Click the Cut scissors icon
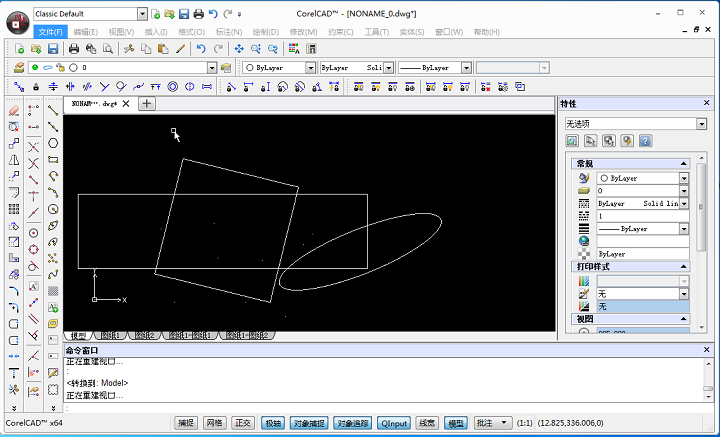 click(x=129, y=49)
